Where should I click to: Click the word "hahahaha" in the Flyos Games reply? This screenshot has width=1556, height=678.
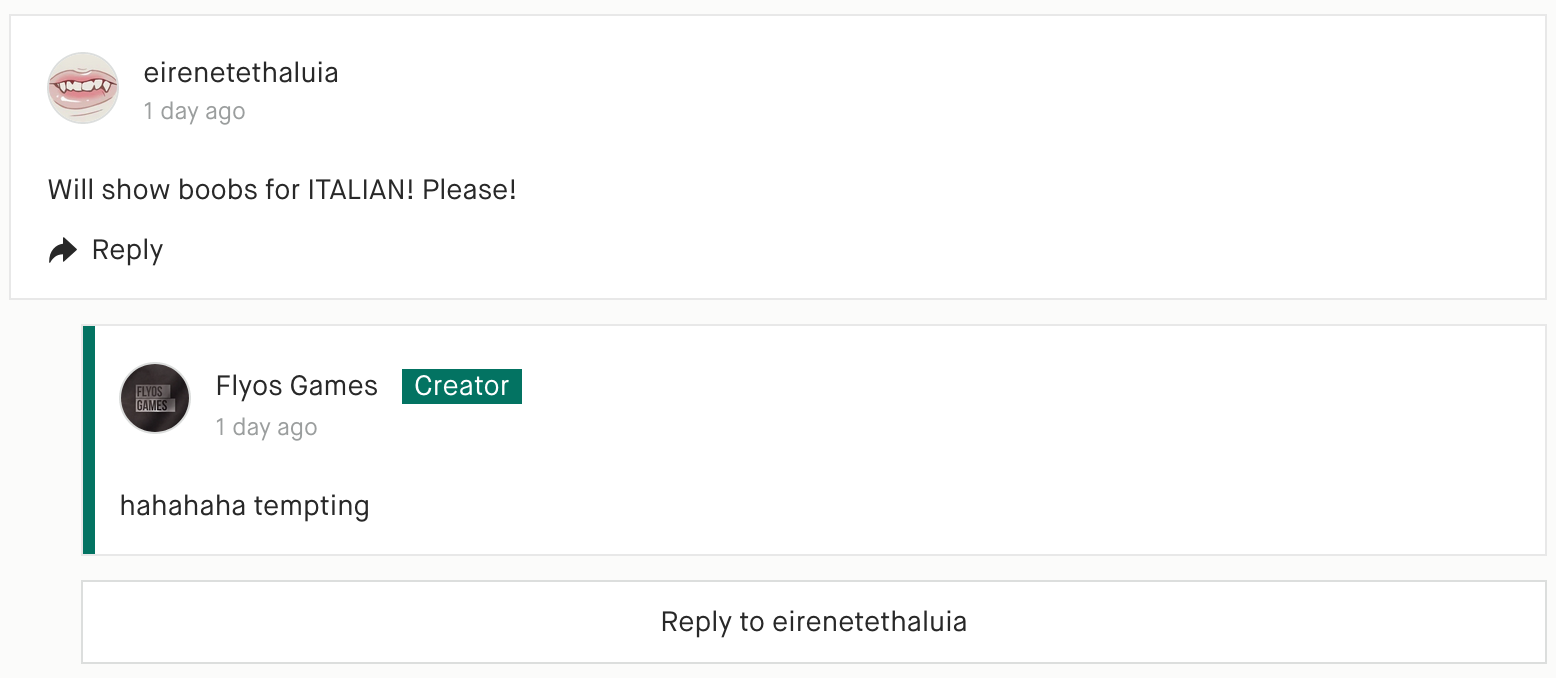click(182, 506)
